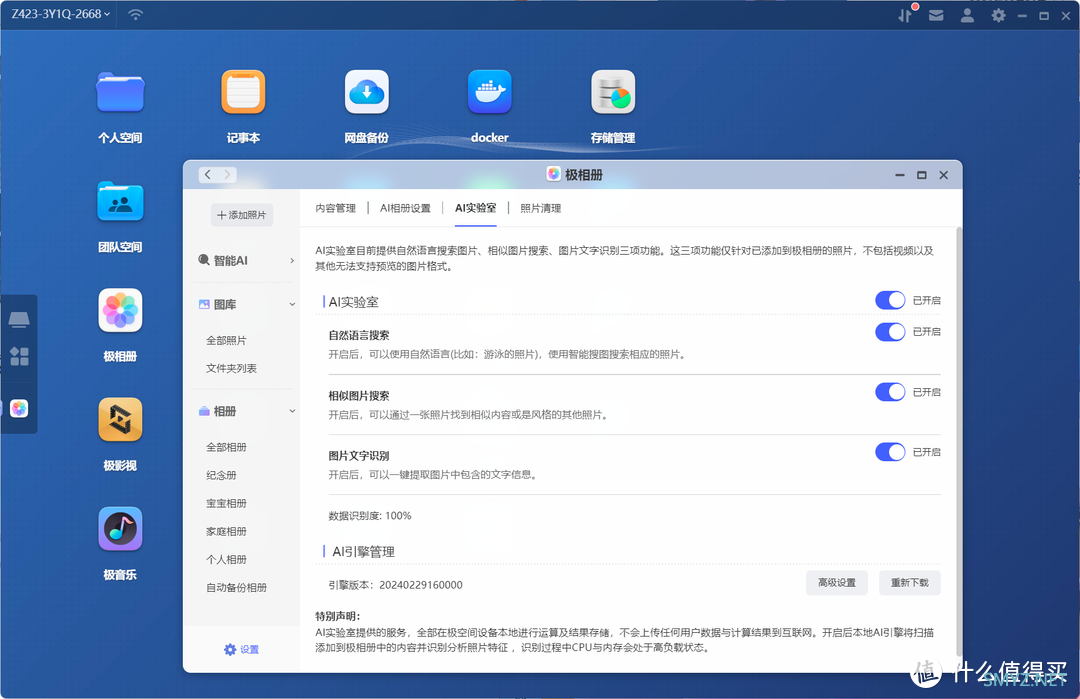Open the 团队空间 team folder icon

[120, 201]
